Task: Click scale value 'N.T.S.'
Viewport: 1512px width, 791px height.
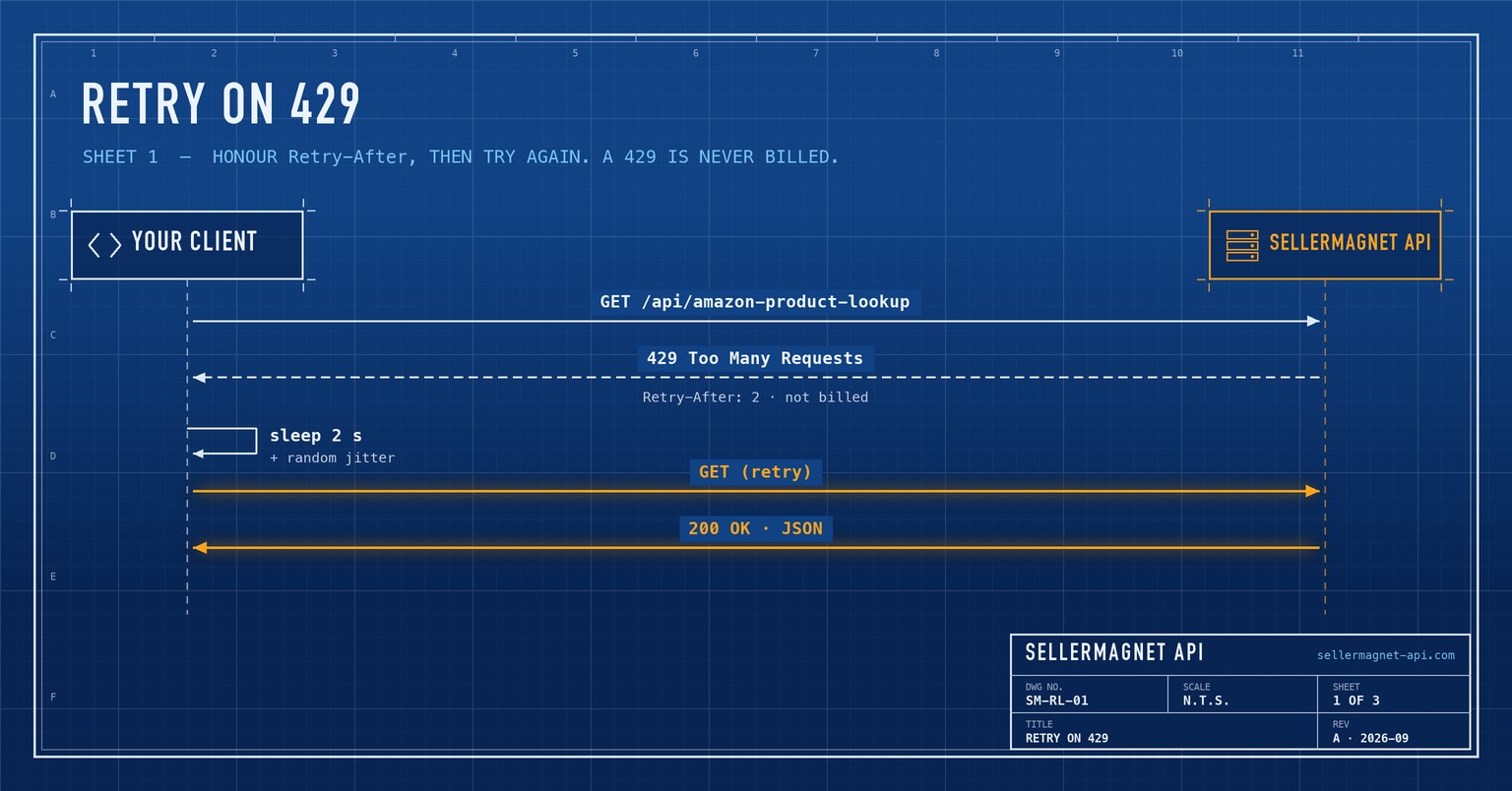Action: coord(1206,700)
